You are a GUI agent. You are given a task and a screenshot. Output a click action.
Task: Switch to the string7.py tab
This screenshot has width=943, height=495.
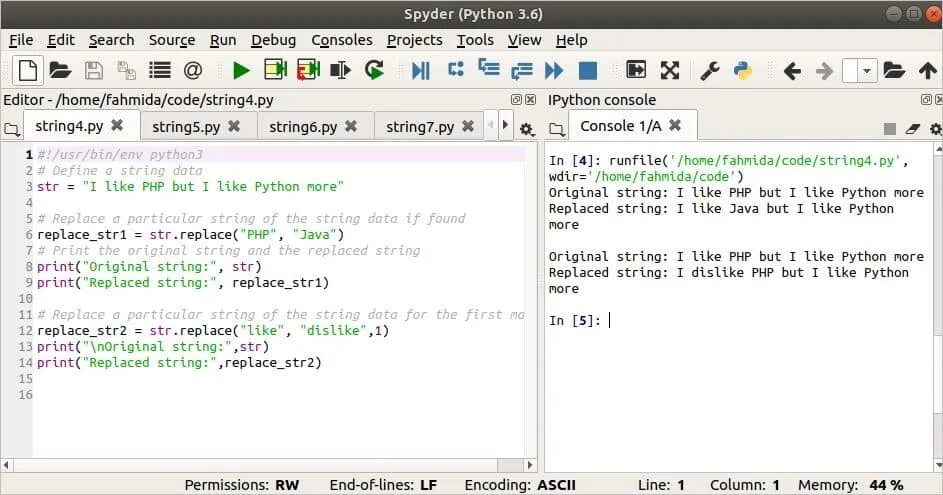(x=420, y=127)
